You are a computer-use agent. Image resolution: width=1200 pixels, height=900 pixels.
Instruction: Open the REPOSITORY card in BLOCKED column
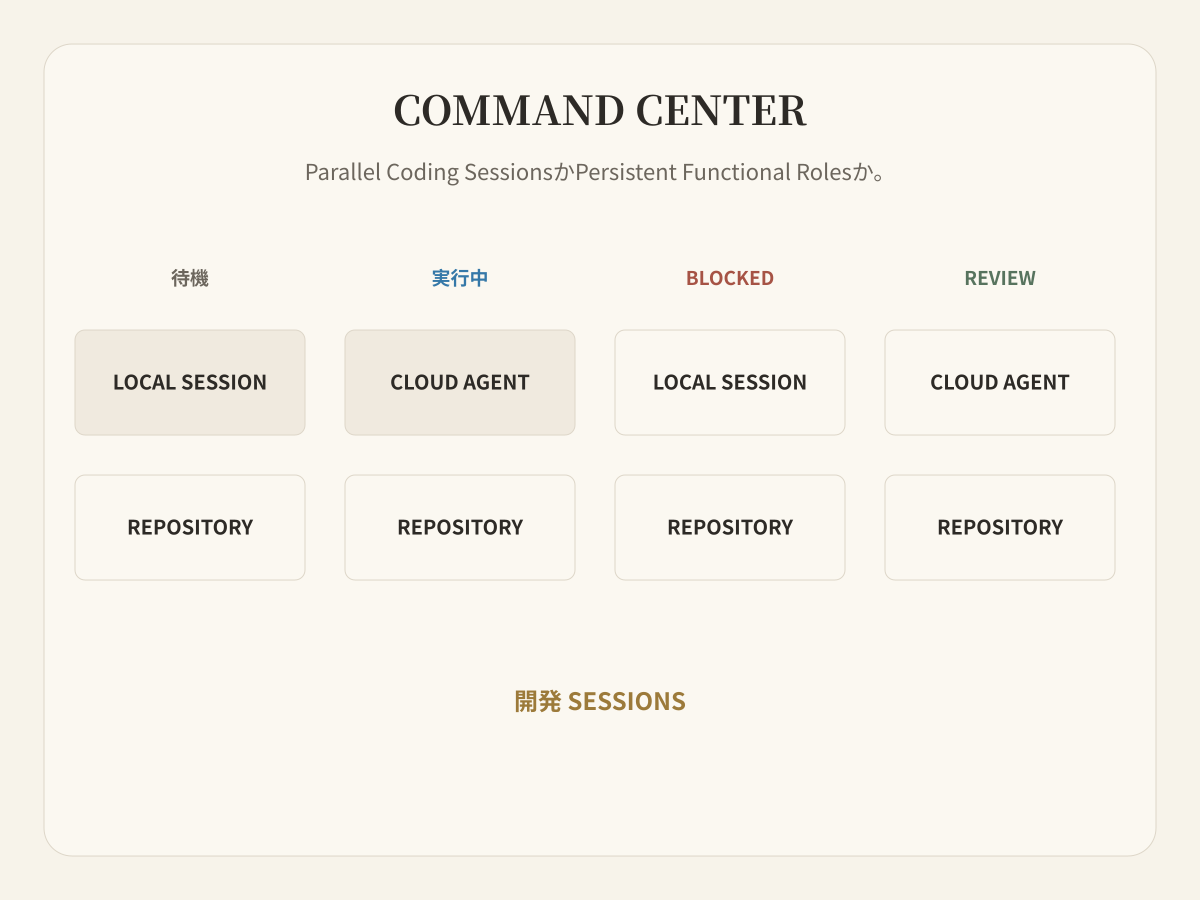point(730,527)
